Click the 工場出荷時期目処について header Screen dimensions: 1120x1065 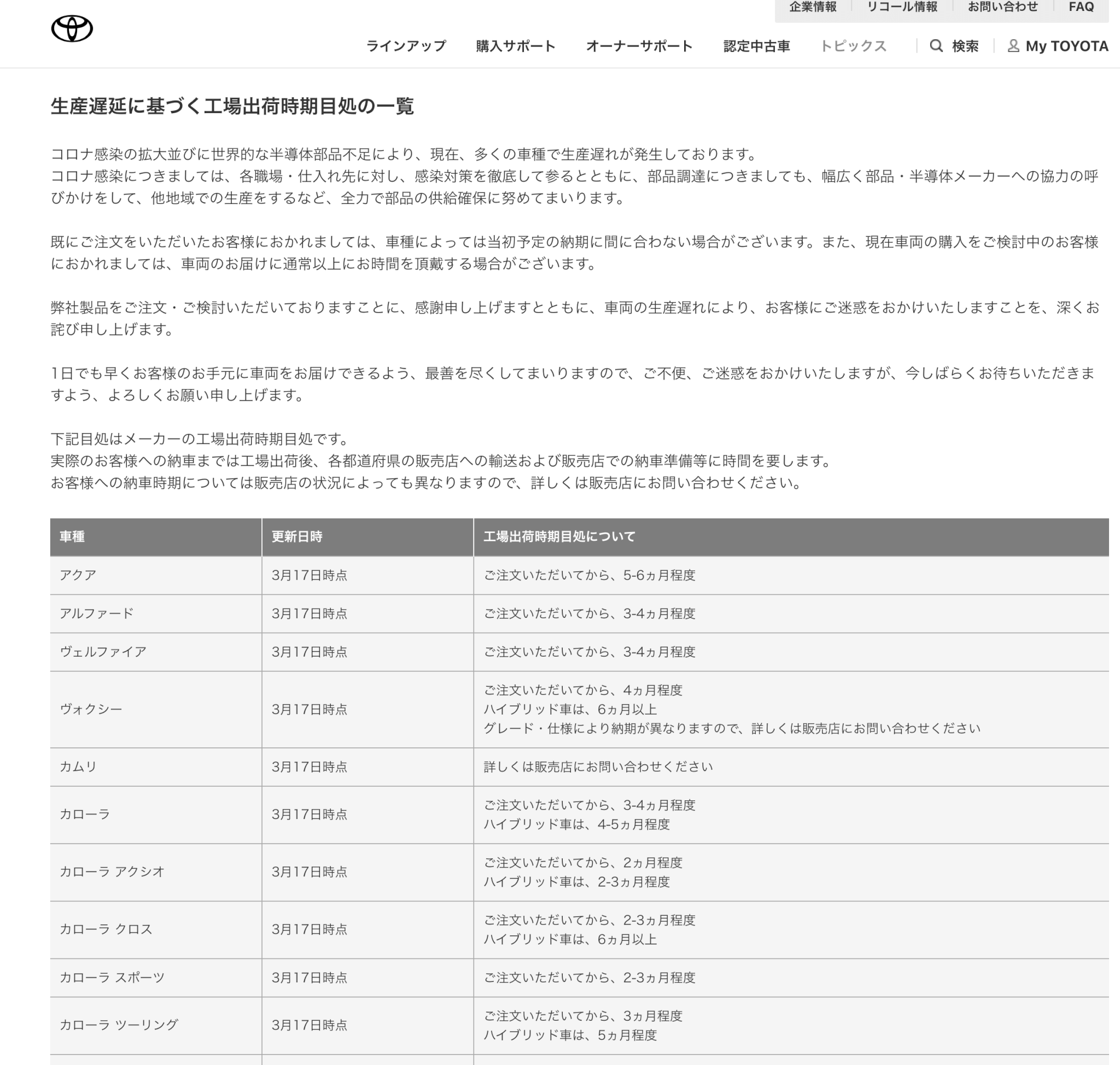tap(791, 536)
